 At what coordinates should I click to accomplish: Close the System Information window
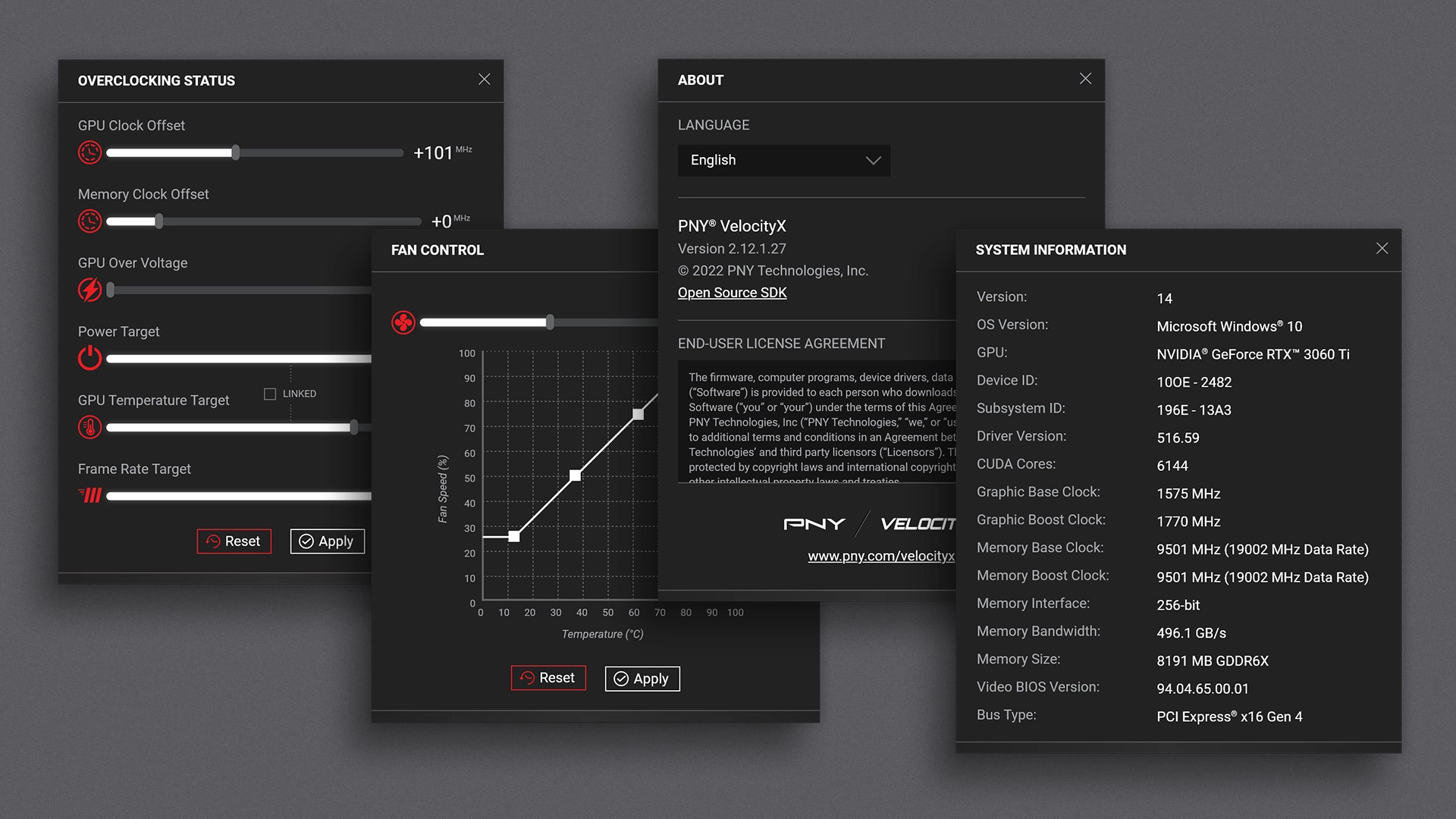coord(1382,249)
